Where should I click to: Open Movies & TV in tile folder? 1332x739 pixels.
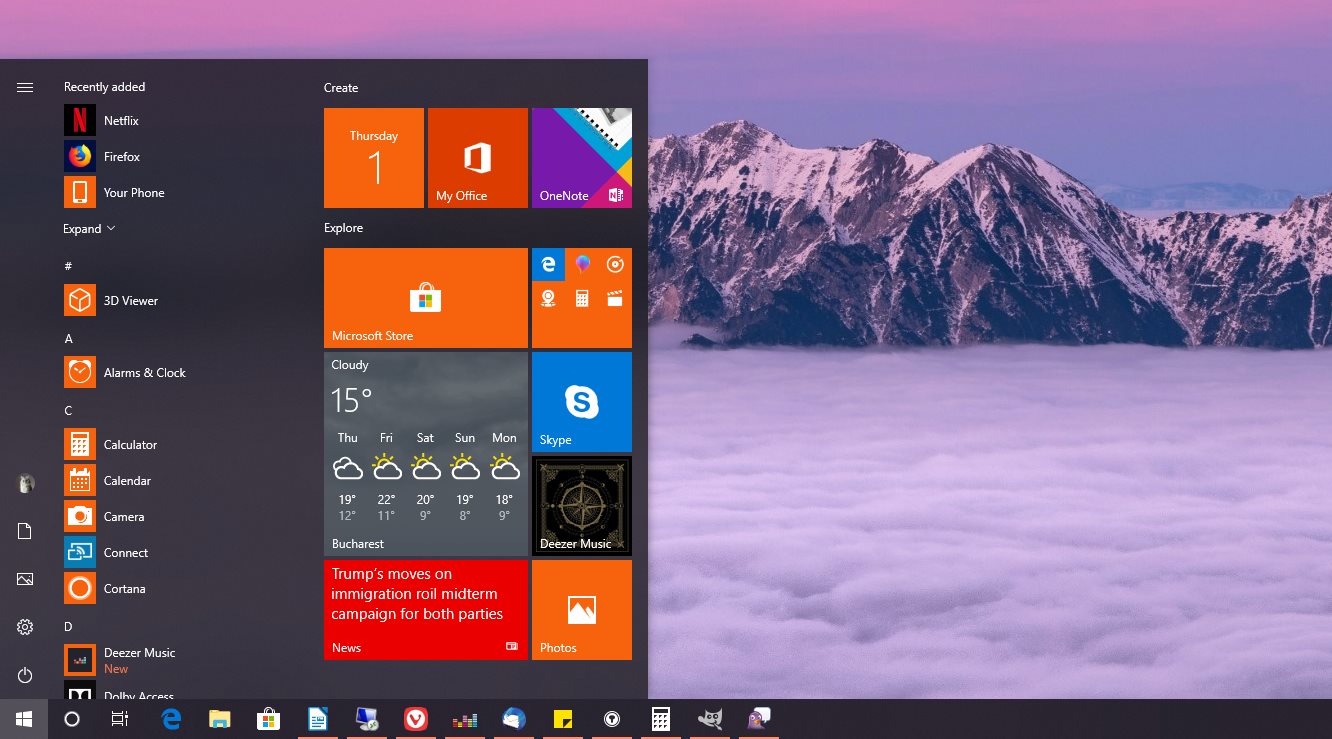point(615,298)
